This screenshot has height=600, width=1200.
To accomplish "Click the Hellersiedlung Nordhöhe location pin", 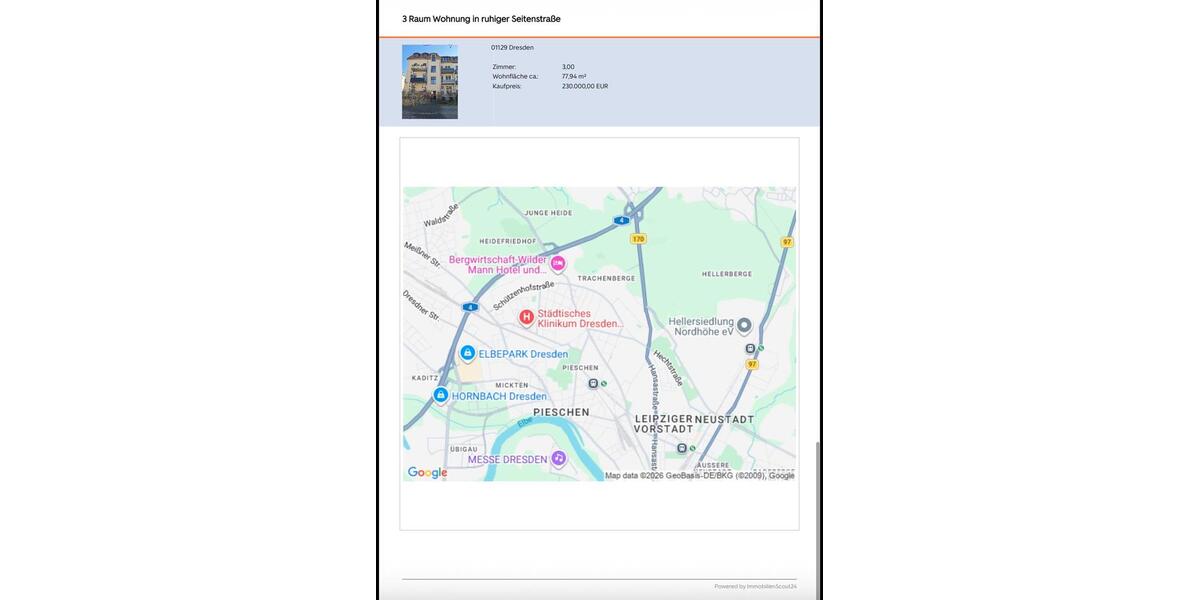I will coord(744,325).
